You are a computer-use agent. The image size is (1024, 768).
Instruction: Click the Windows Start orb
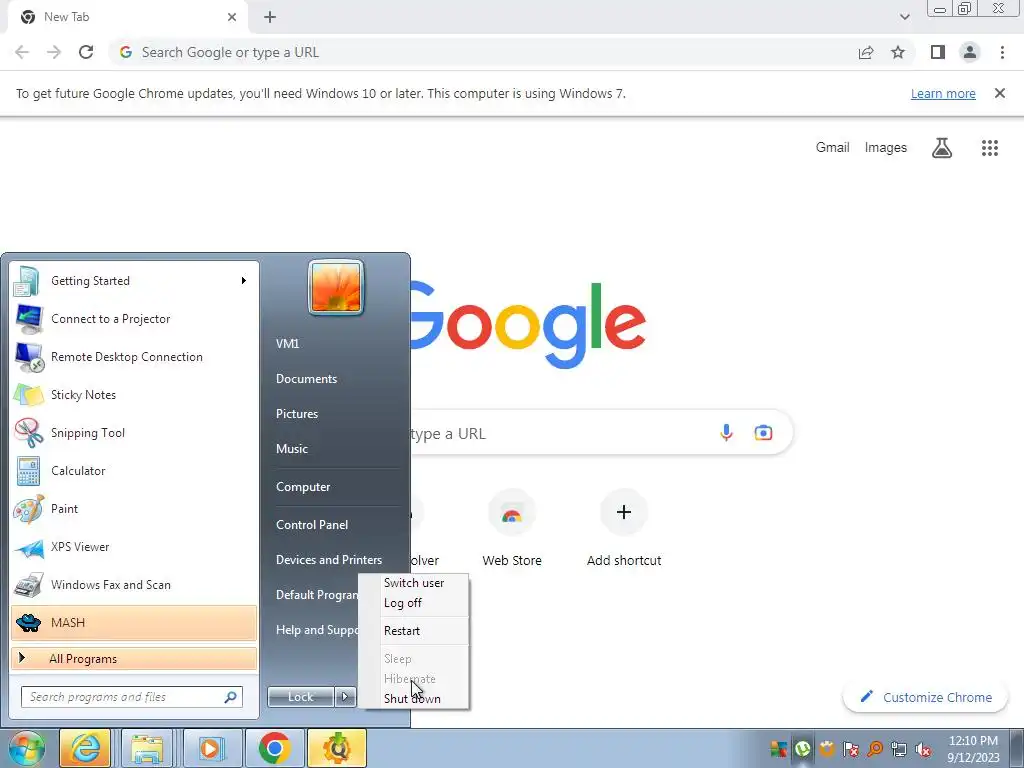coord(26,748)
